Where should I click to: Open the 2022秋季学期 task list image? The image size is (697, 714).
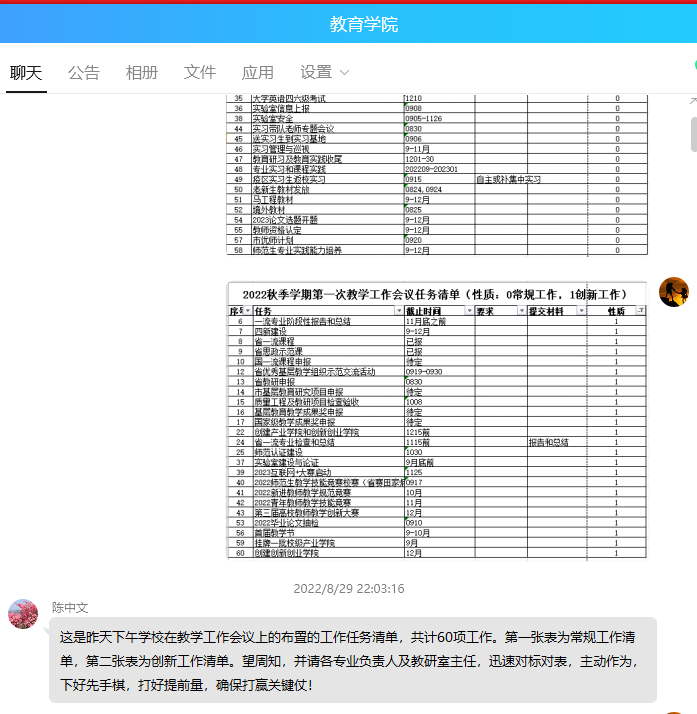(x=437, y=420)
